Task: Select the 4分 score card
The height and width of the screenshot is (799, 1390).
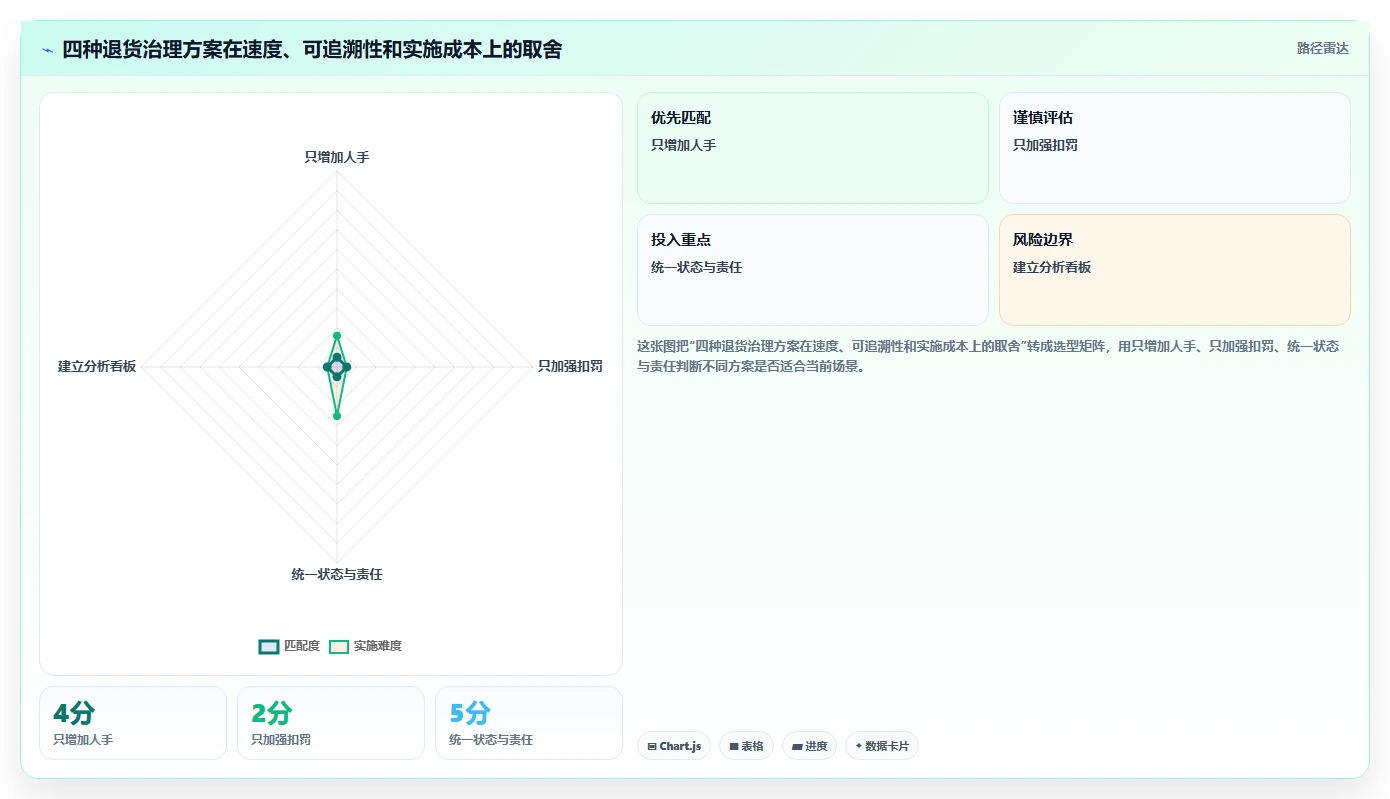Action: (133, 723)
